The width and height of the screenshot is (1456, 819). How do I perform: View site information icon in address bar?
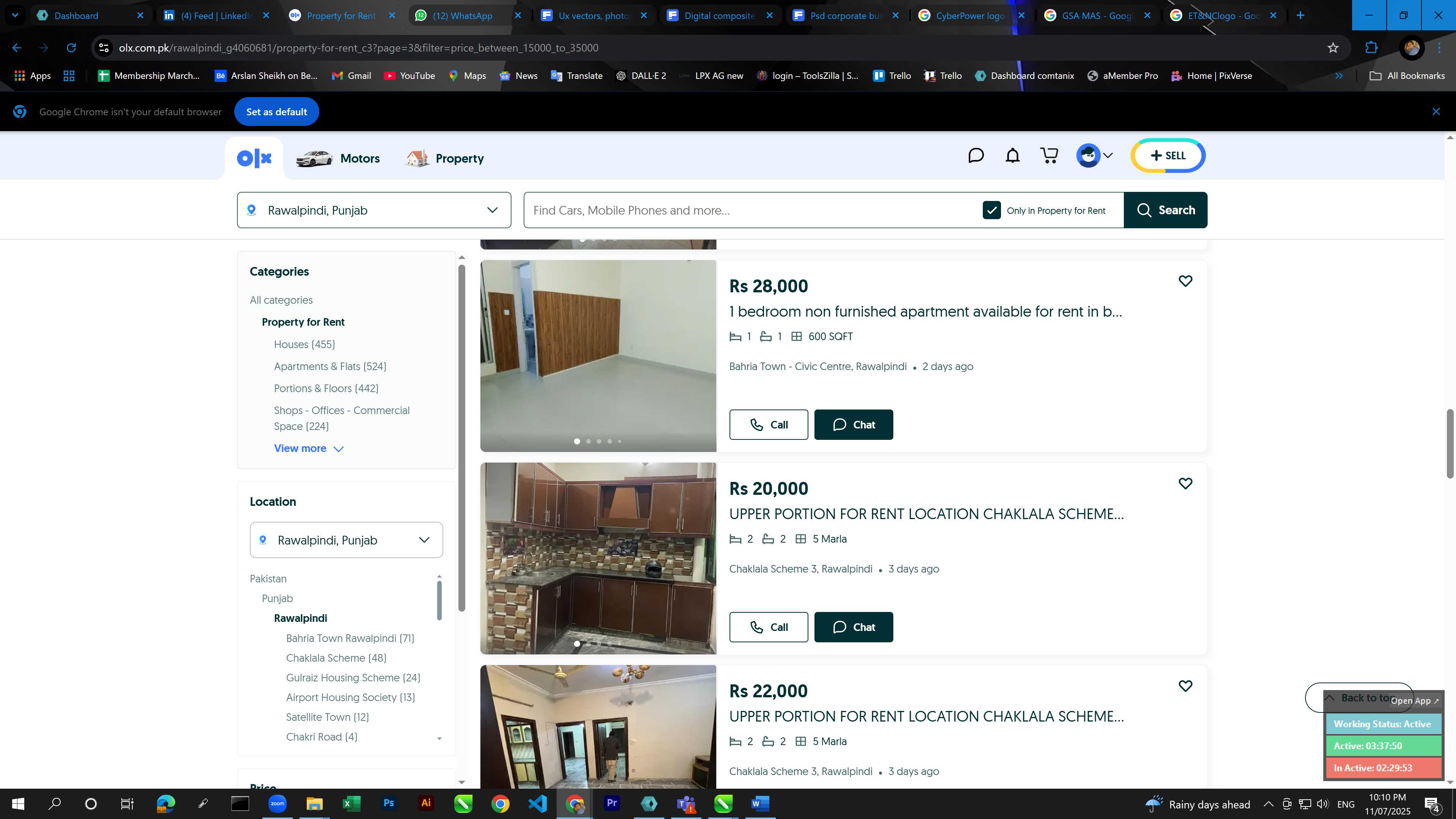click(x=104, y=48)
